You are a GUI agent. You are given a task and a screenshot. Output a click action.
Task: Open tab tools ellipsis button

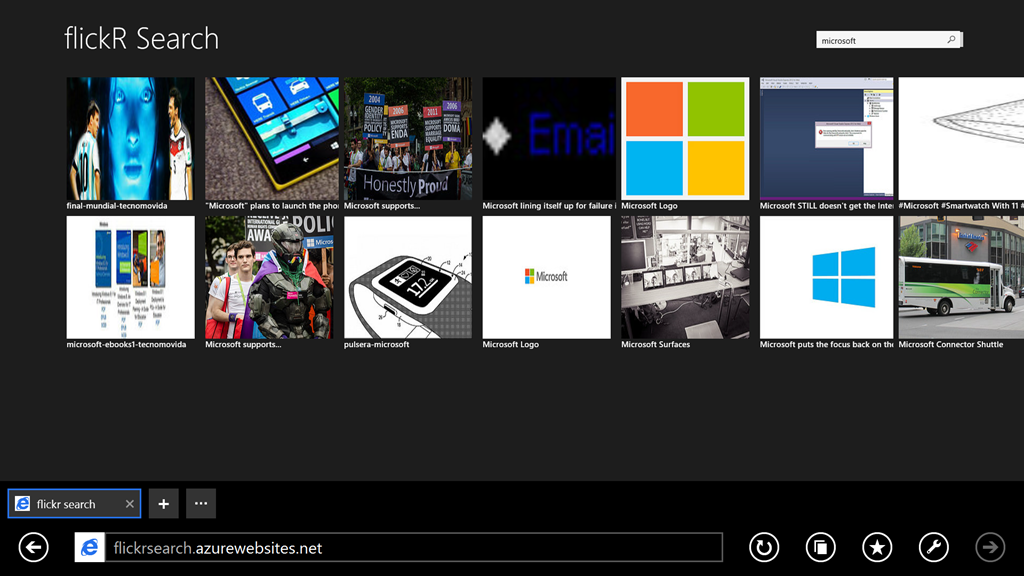200,504
